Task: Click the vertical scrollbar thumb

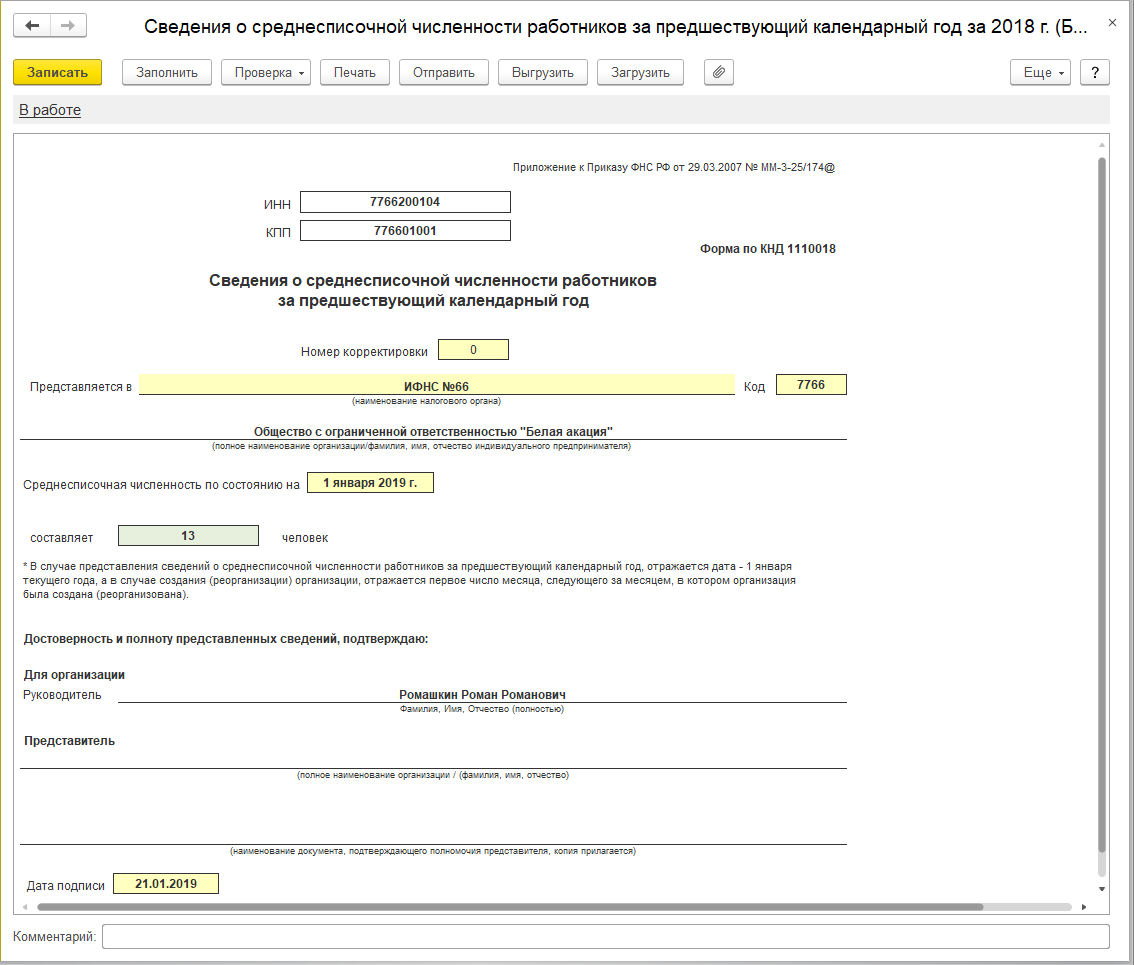Action: tap(1101, 505)
